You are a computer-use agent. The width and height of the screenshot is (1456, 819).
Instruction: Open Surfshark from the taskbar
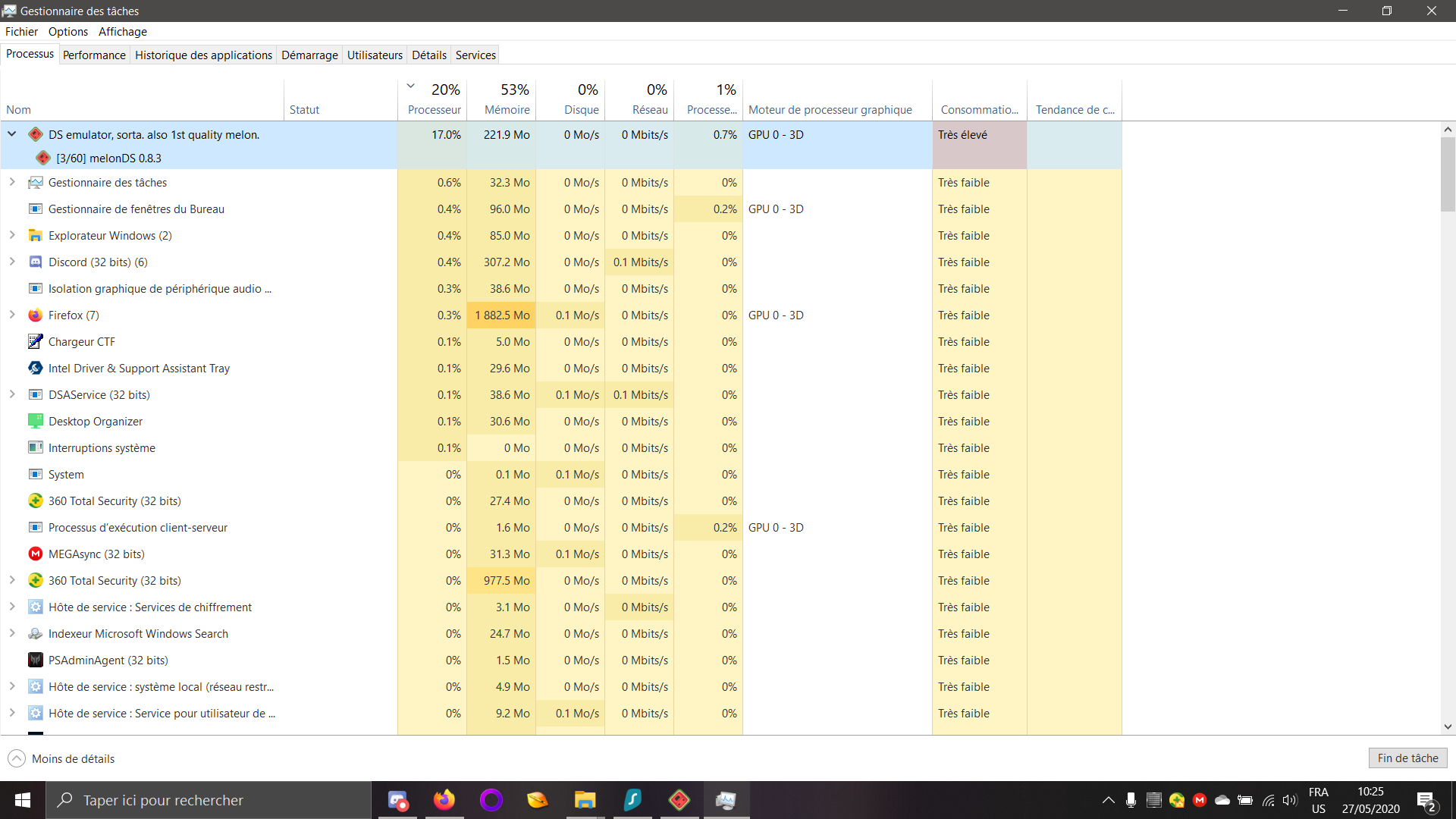point(632,800)
